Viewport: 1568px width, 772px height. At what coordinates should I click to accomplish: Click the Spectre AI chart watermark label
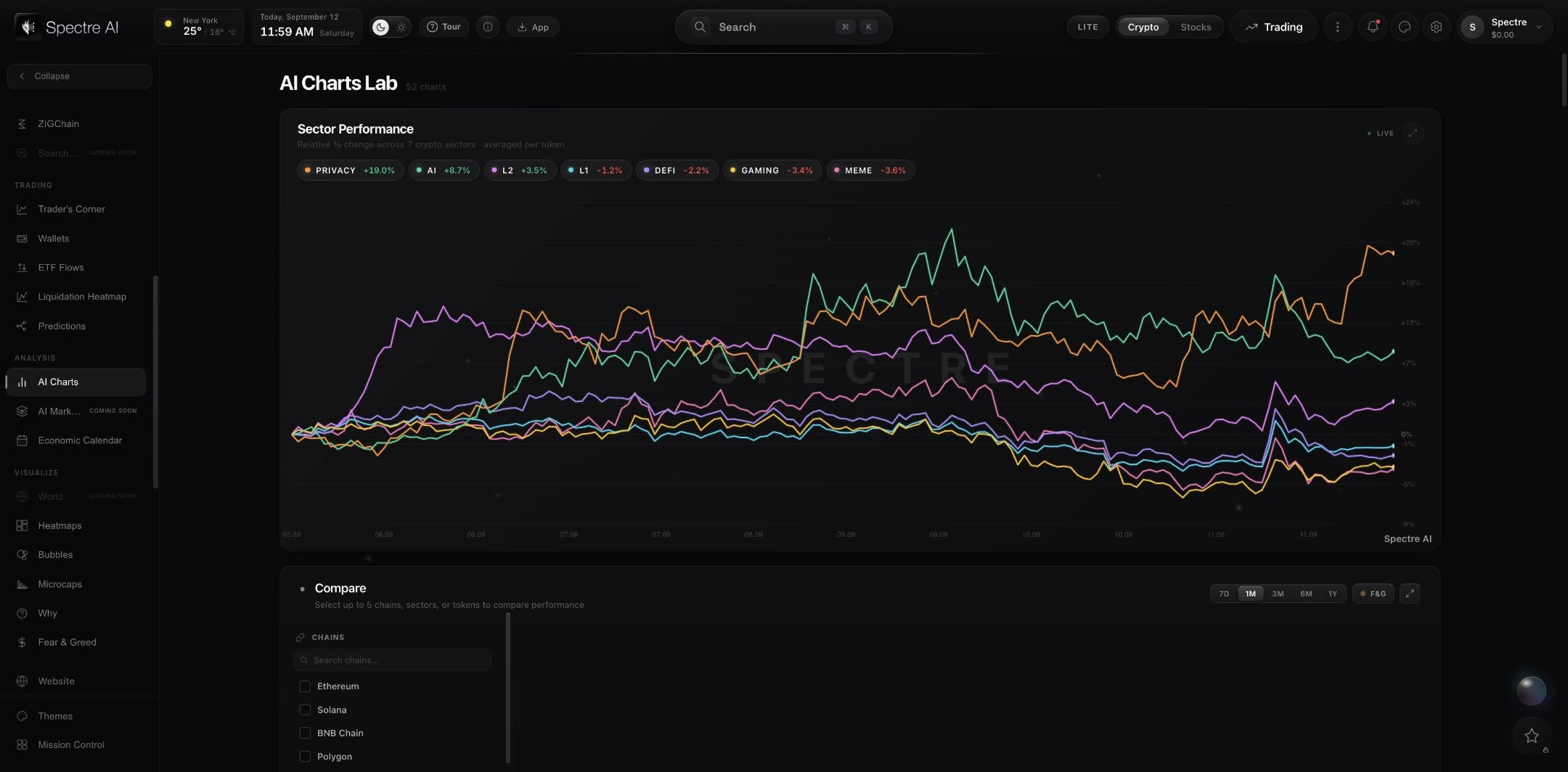coord(1407,538)
